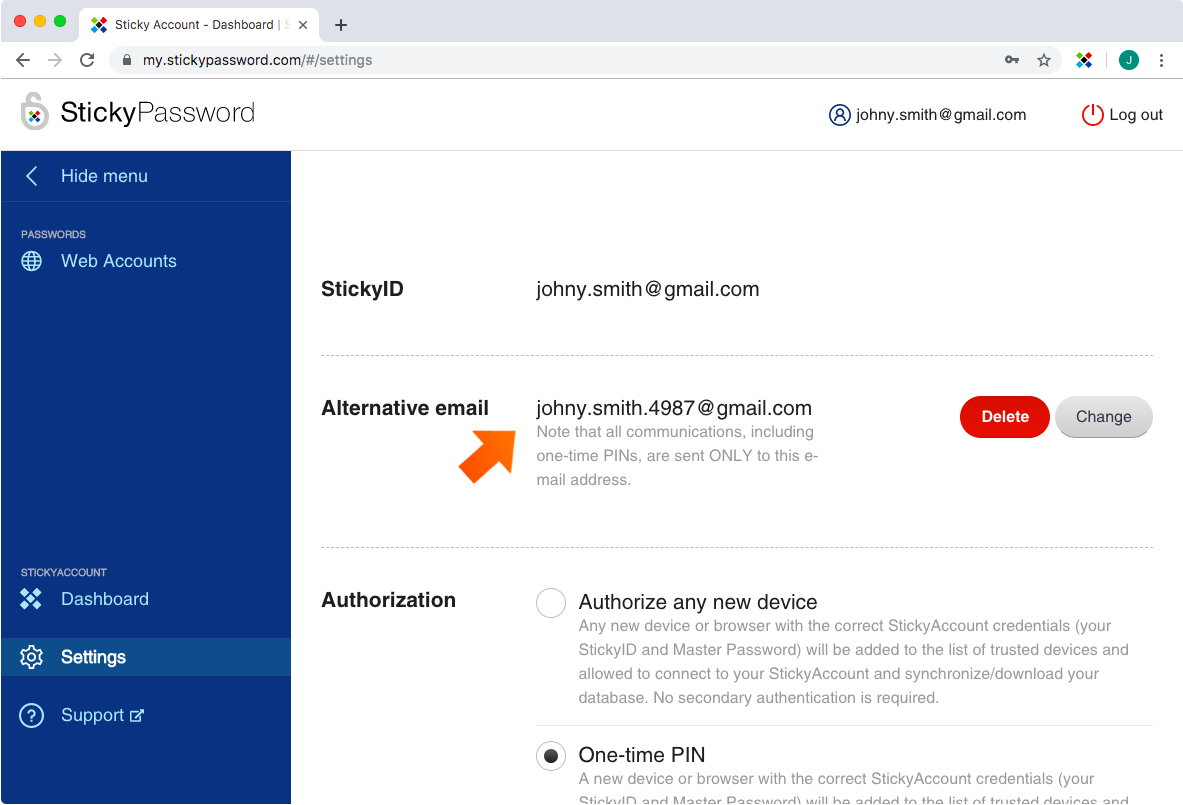Screen dimensions: 1183x805
Task: Open a new browser tab
Action: (x=341, y=25)
